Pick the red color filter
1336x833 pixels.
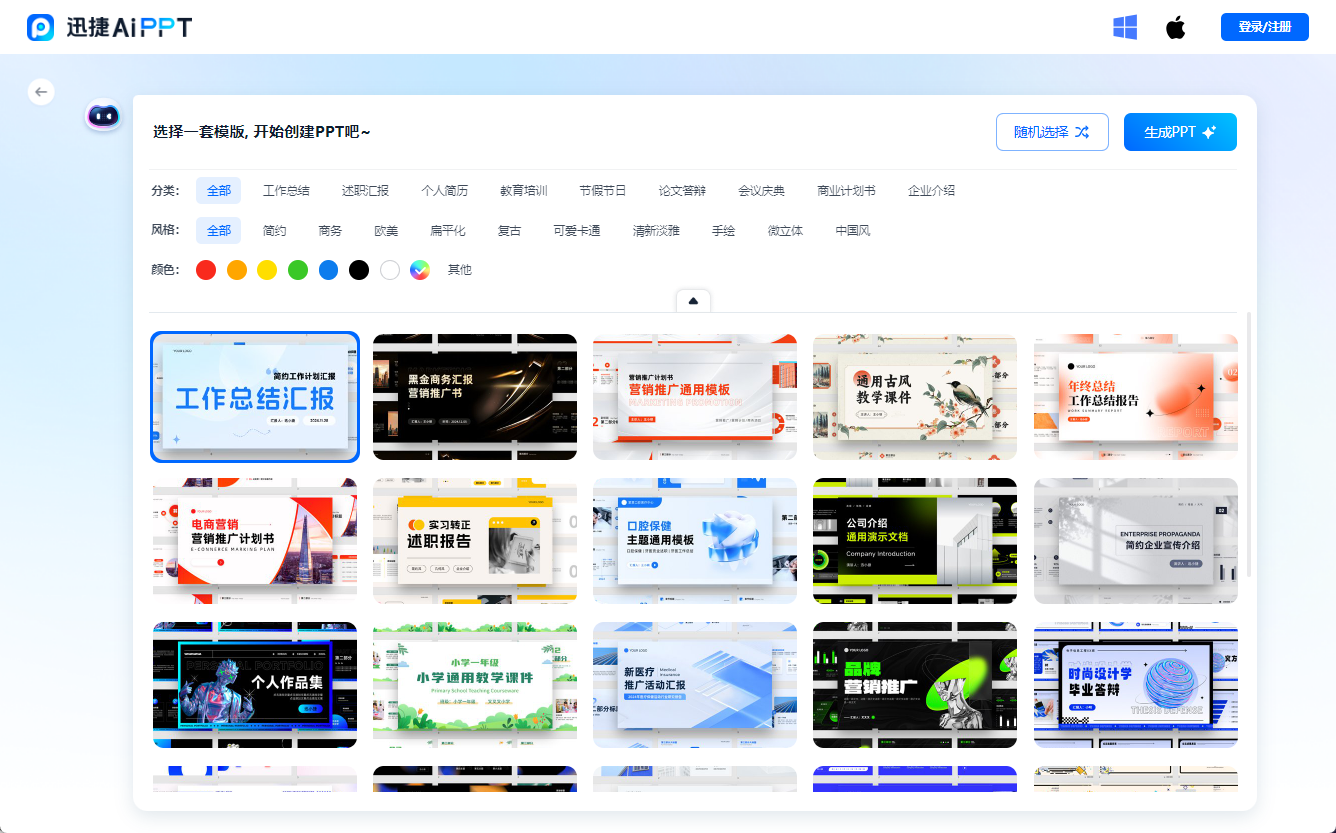(x=206, y=270)
